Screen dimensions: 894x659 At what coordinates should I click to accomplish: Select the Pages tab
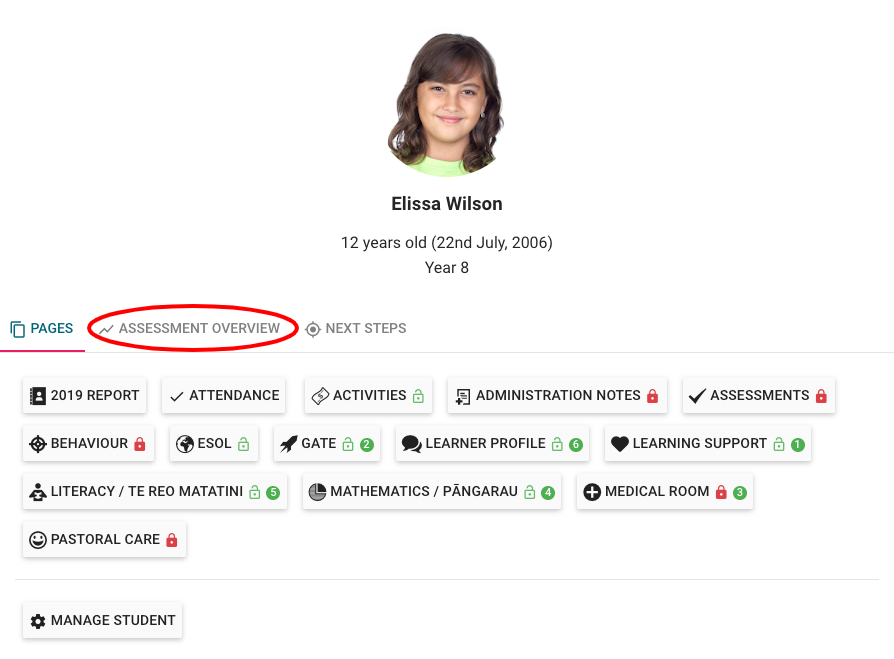point(42,328)
